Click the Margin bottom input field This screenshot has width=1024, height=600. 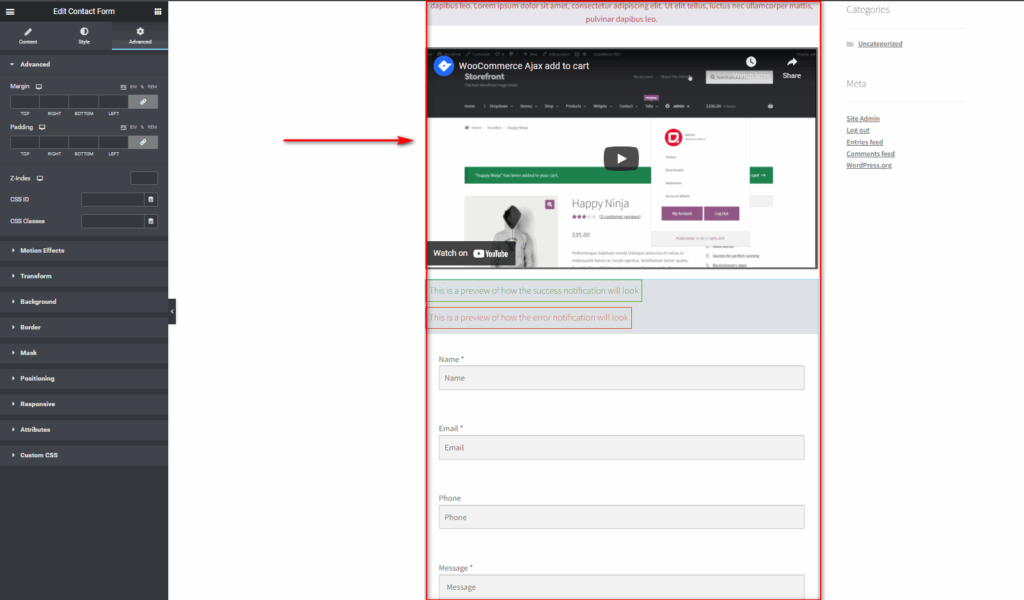84,102
